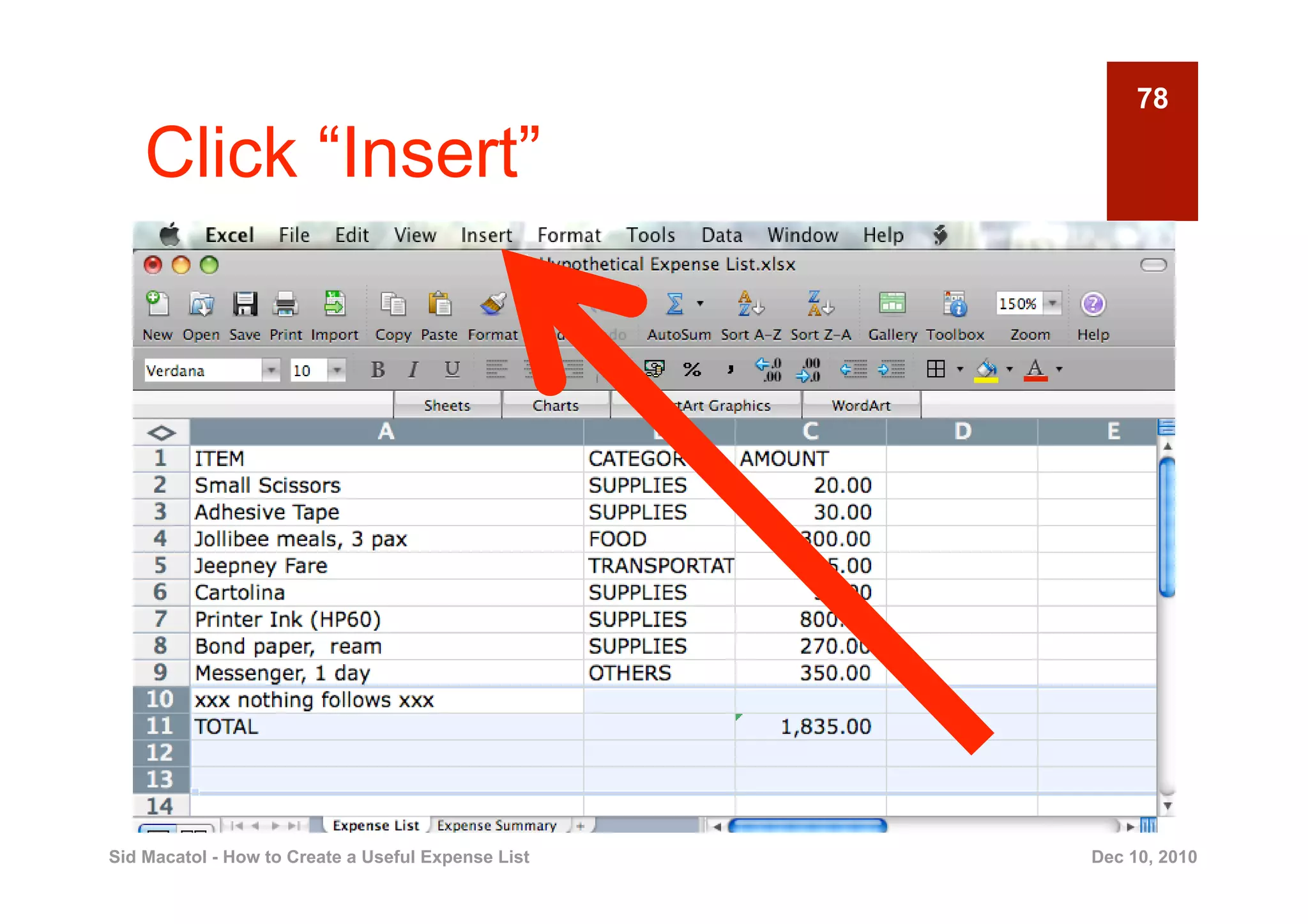
Task: Open the Window menu
Action: pyautogui.click(x=802, y=235)
